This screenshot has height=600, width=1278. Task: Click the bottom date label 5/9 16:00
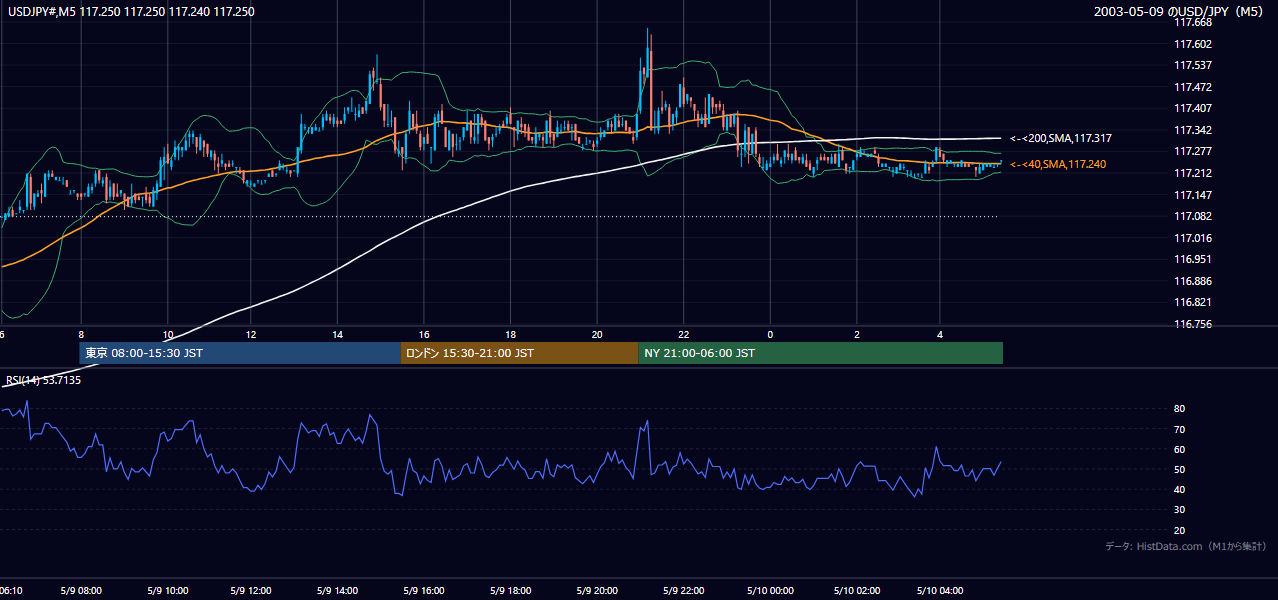424,591
